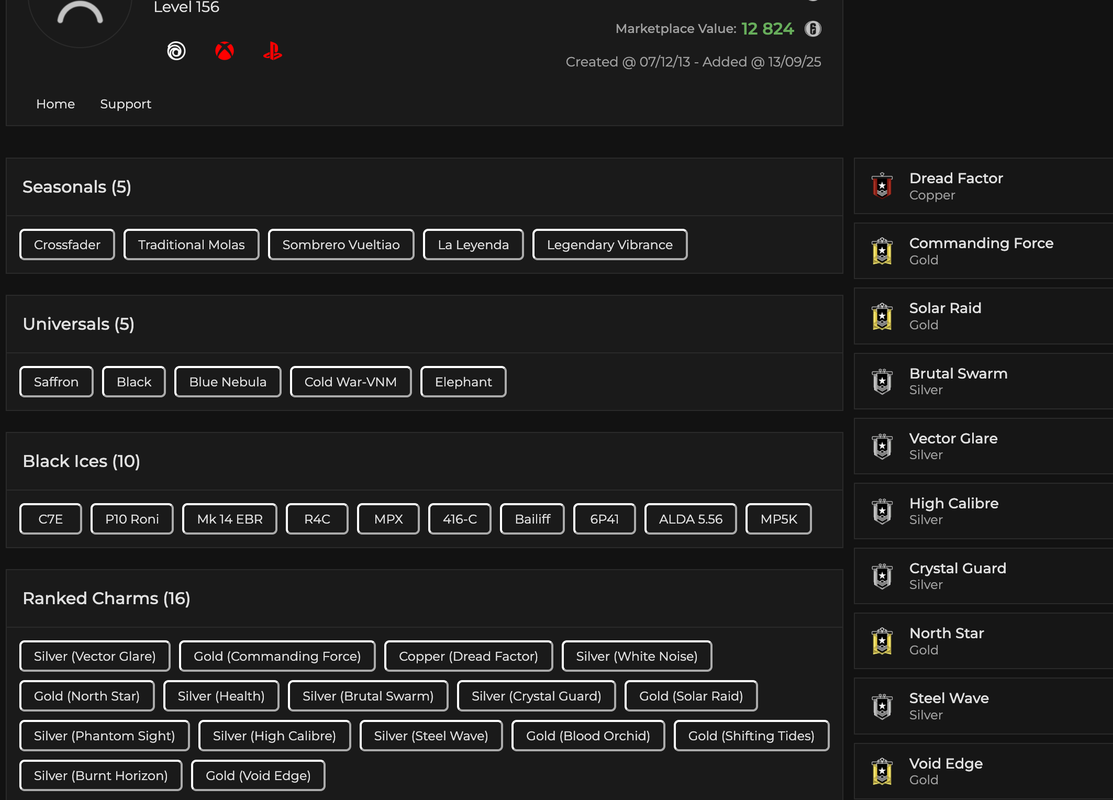The height and width of the screenshot is (800, 1113).
Task: Select the Crossfader seasonal skin
Action: [x=67, y=244]
